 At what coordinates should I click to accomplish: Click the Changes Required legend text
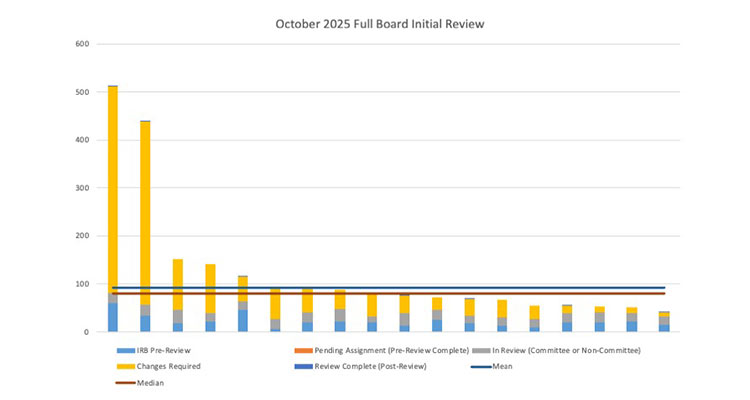(x=171, y=366)
